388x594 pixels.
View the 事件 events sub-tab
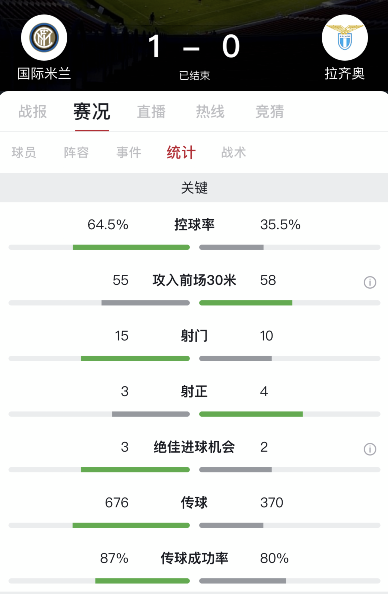click(x=129, y=152)
